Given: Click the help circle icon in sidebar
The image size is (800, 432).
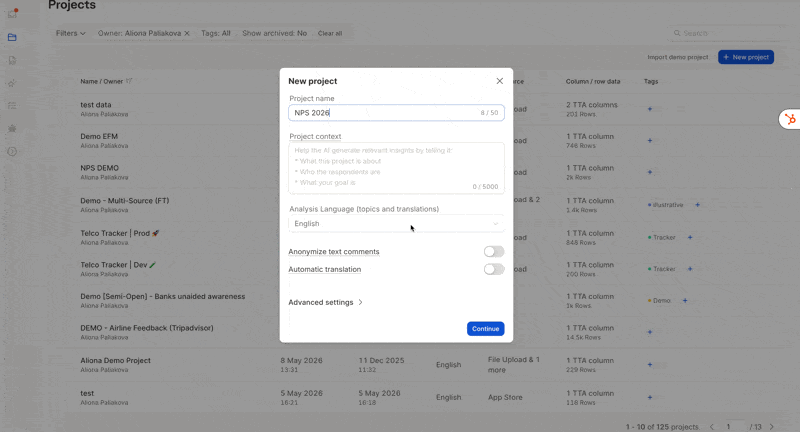Looking at the screenshot, I should click(12, 151).
